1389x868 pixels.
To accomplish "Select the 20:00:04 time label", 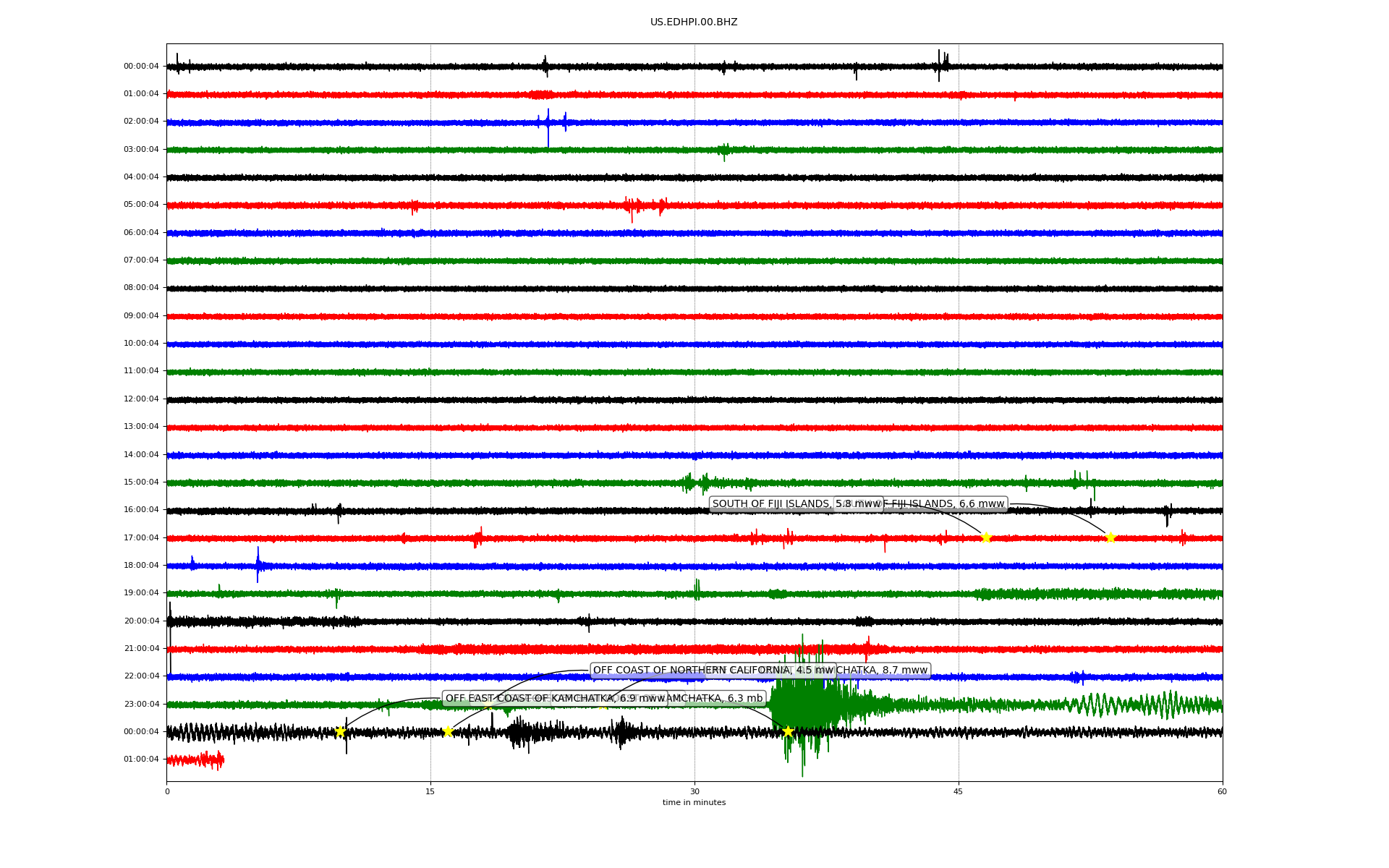I will point(141,621).
